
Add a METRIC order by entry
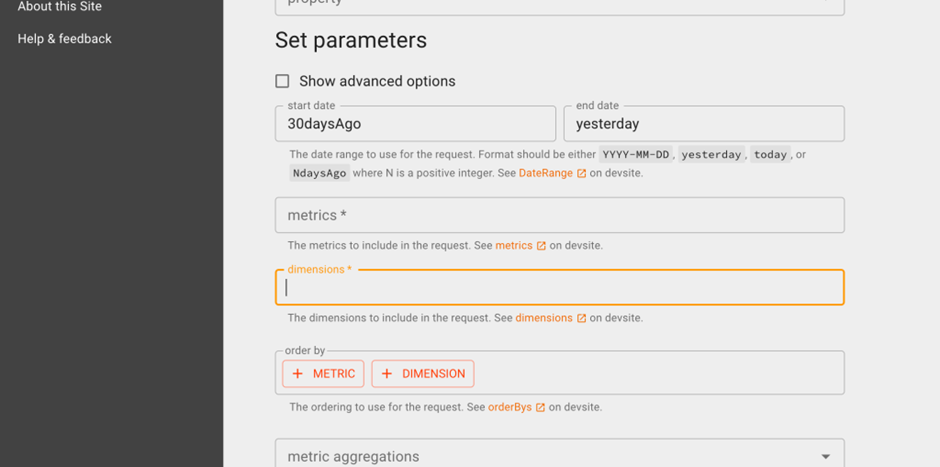click(x=323, y=374)
